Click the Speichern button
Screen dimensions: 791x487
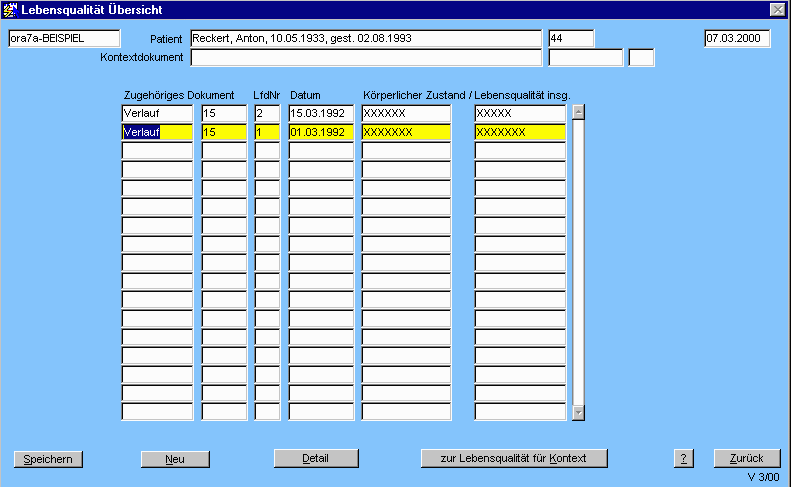click(x=48, y=459)
